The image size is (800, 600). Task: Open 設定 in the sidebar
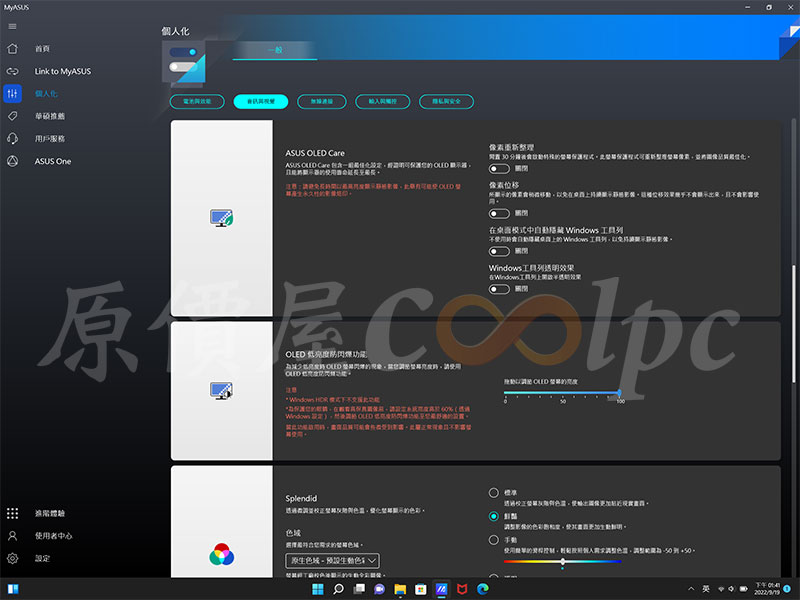tap(42, 558)
